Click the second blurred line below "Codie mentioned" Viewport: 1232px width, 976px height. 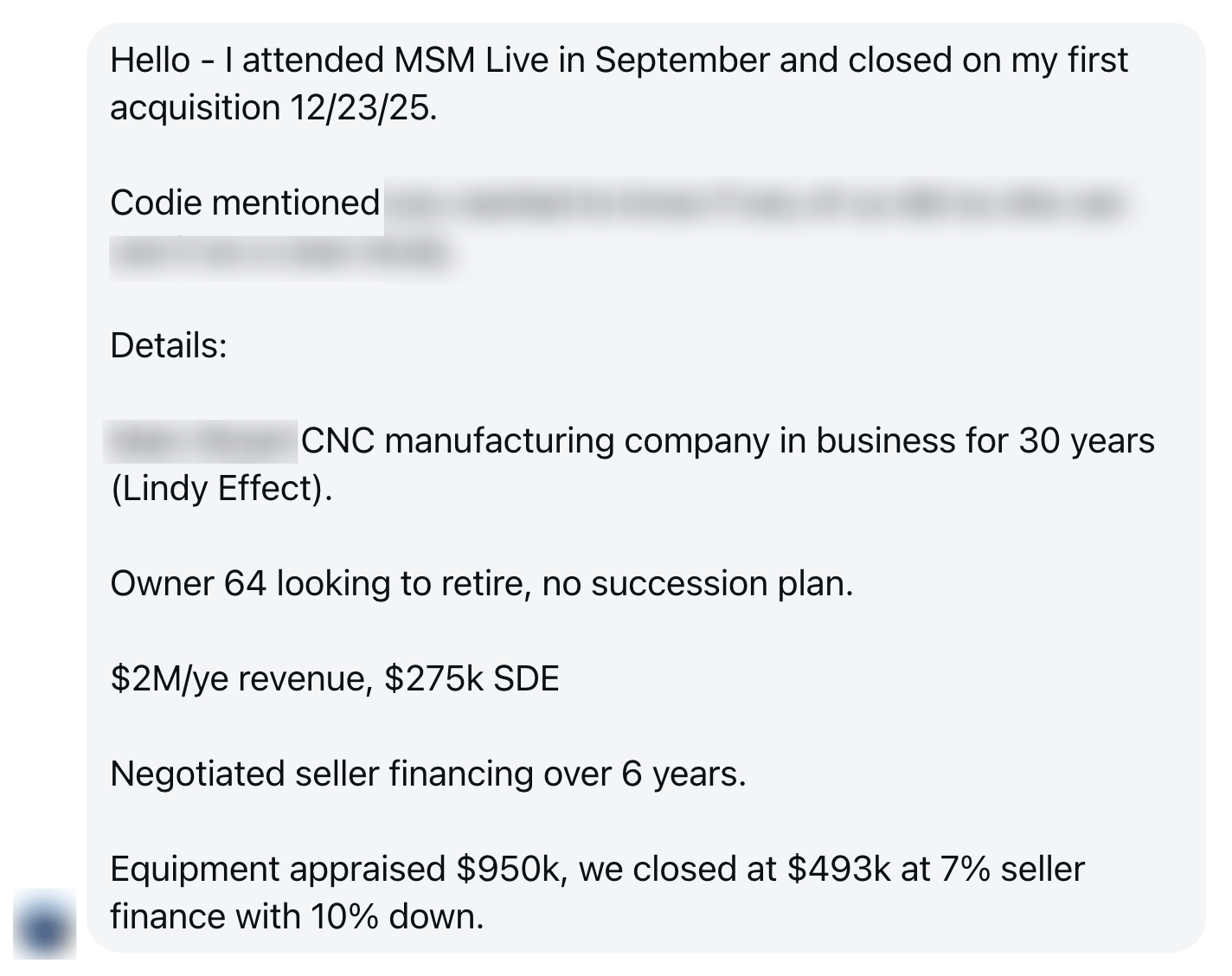[283, 254]
